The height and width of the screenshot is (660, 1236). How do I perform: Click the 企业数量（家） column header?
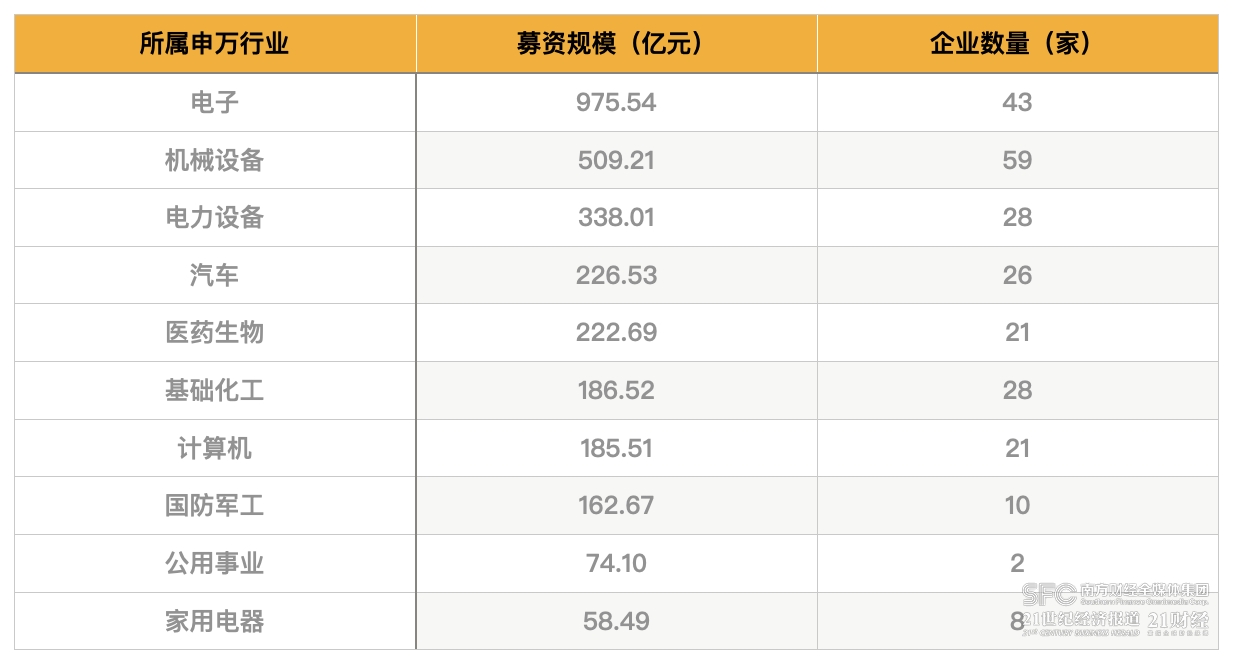click(x=1018, y=44)
